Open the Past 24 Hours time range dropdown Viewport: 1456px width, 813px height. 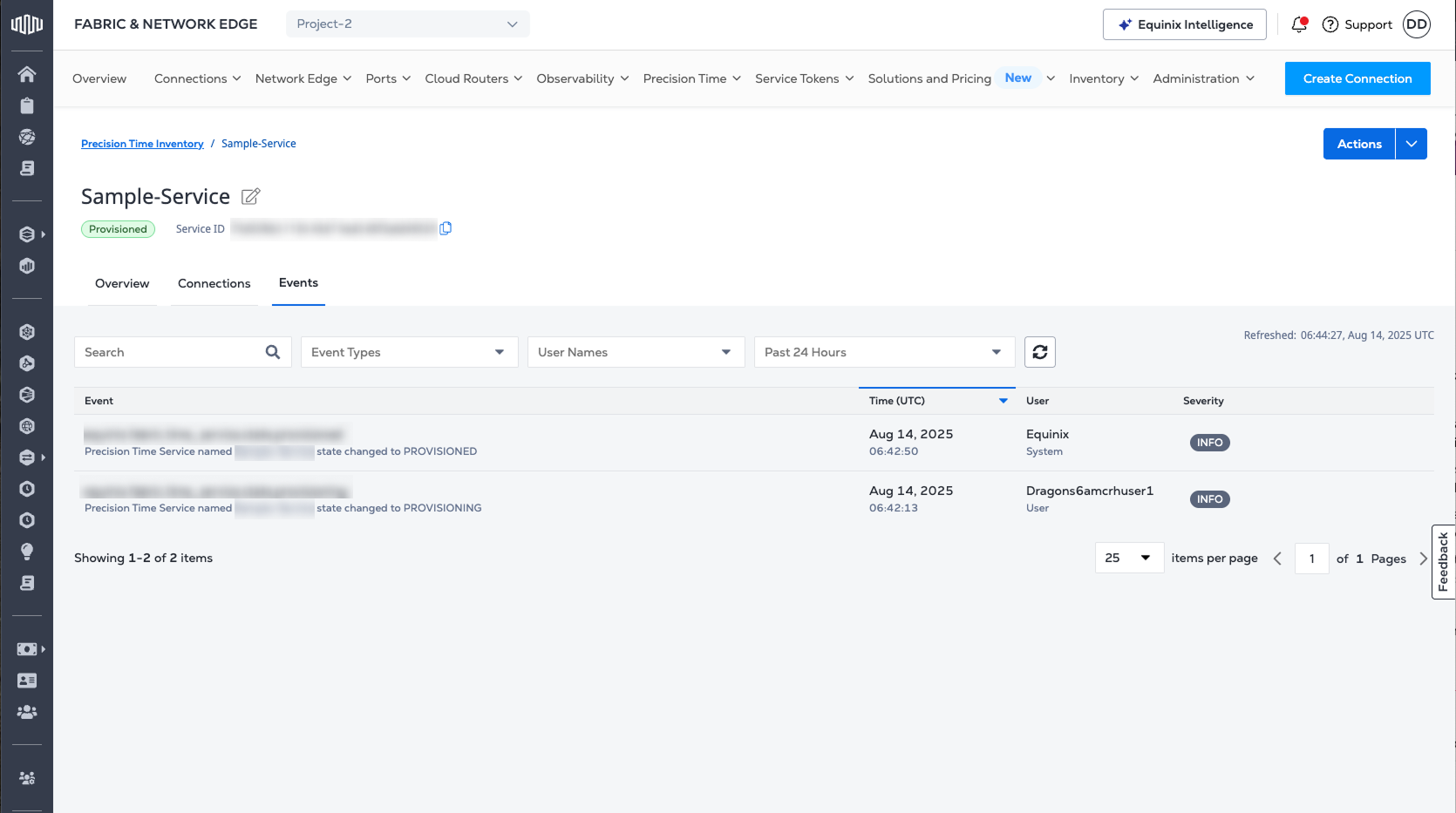[x=885, y=352]
